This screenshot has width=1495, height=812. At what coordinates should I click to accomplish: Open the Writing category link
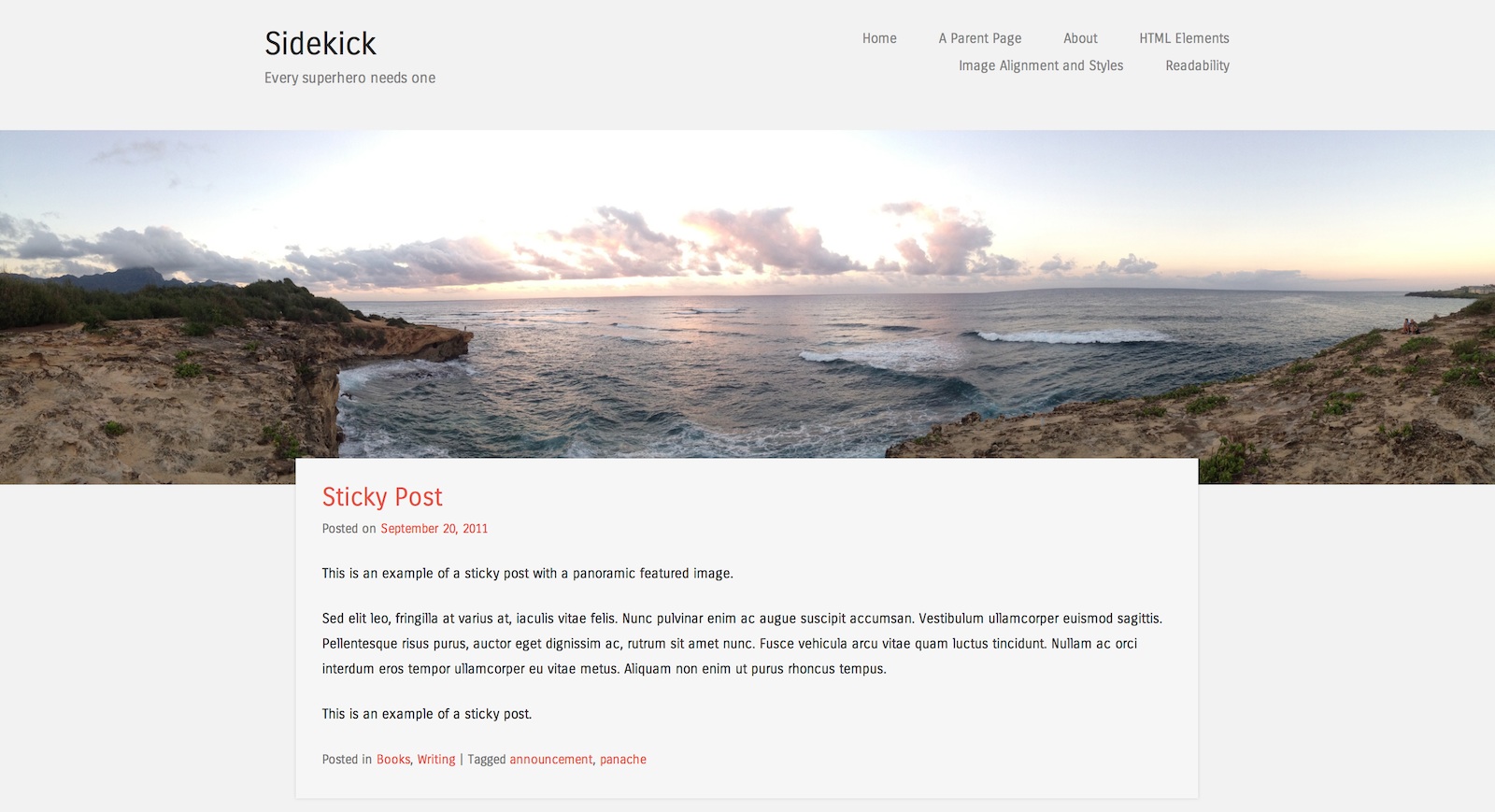[x=436, y=760]
